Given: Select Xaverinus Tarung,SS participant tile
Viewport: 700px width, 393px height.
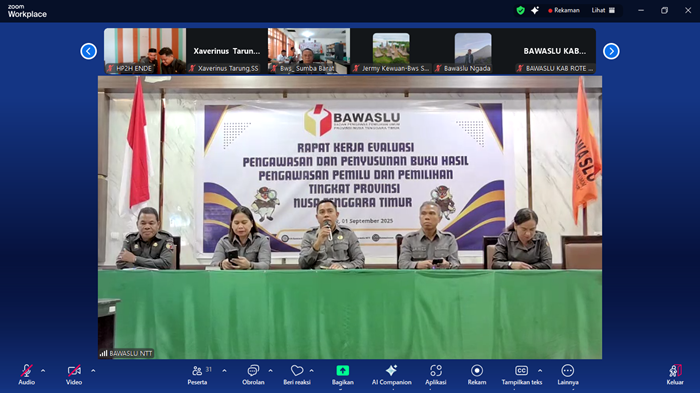Looking at the screenshot, I should pos(227,51).
